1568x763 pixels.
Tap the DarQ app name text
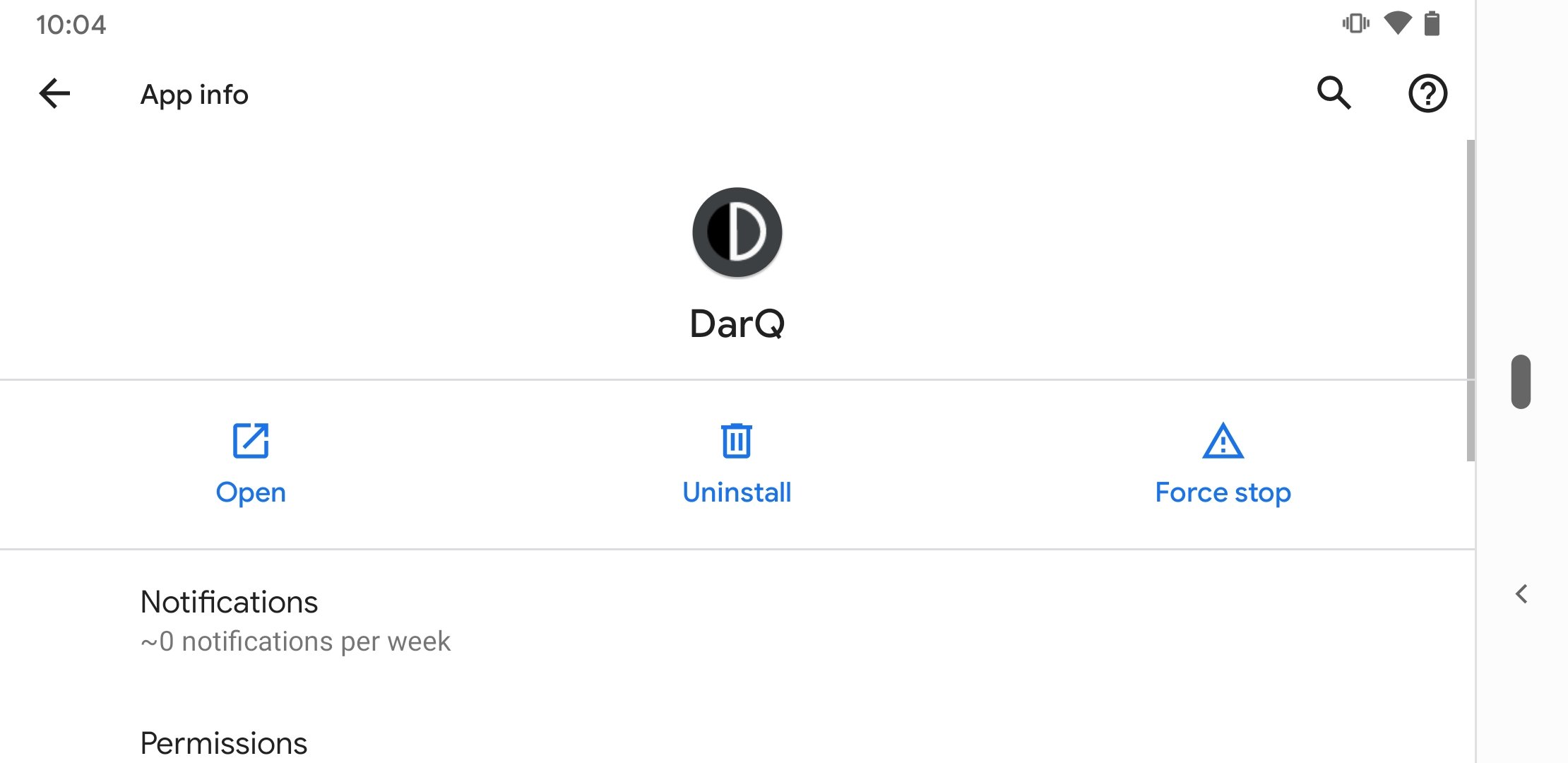(x=737, y=324)
